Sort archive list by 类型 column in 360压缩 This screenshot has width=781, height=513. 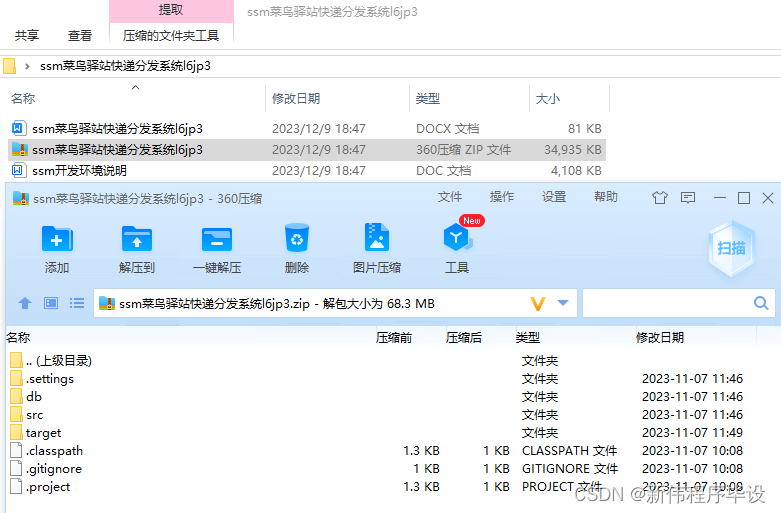(528, 338)
